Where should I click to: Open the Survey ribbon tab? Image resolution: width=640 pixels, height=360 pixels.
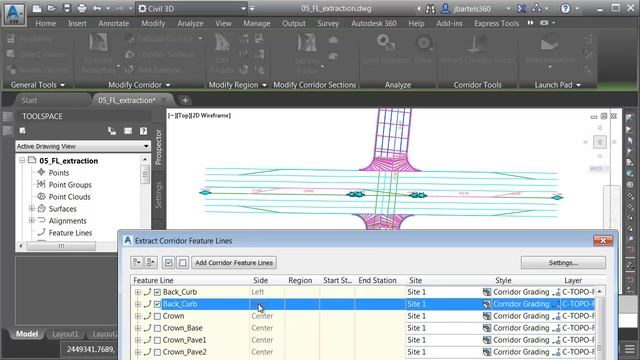pyautogui.click(x=328, y=23)
